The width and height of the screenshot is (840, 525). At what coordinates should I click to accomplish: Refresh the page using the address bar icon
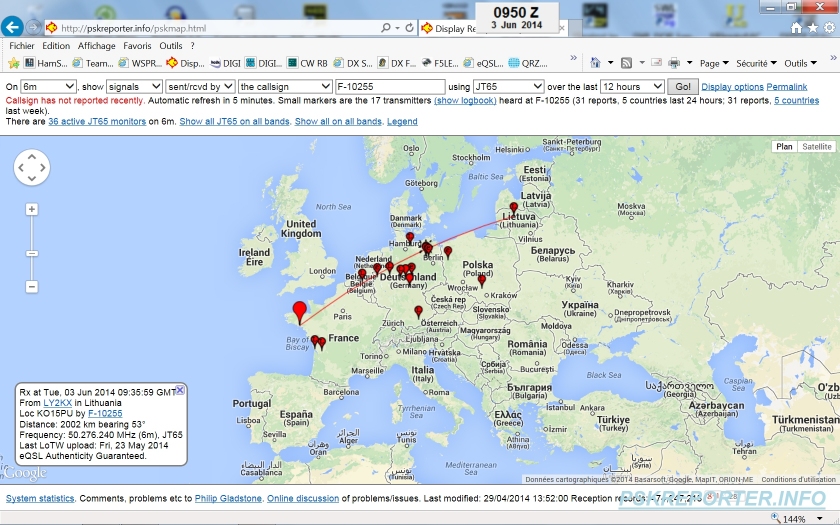(410, 28)
